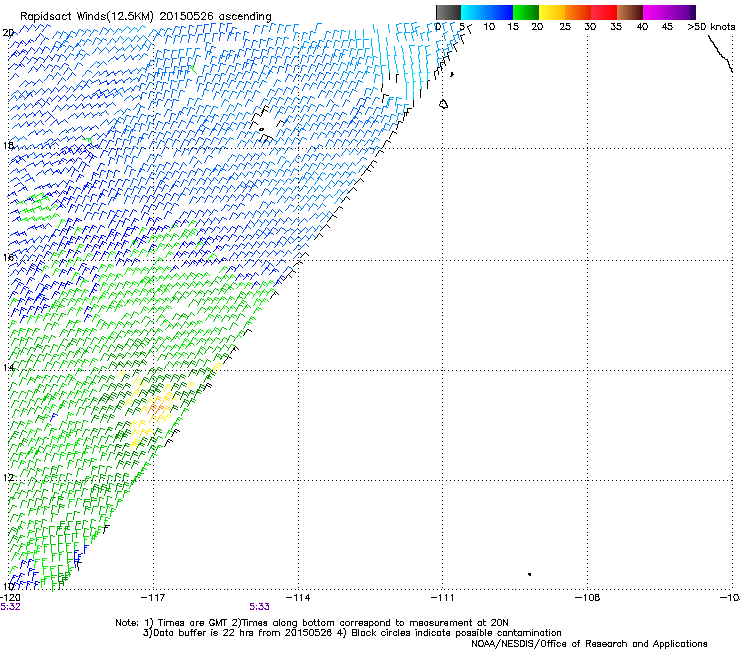The height and width of the screenshot is (650, 740).
Task: Click legend tick label '25'
Action: pyautogui.click(x=565, y=27)
